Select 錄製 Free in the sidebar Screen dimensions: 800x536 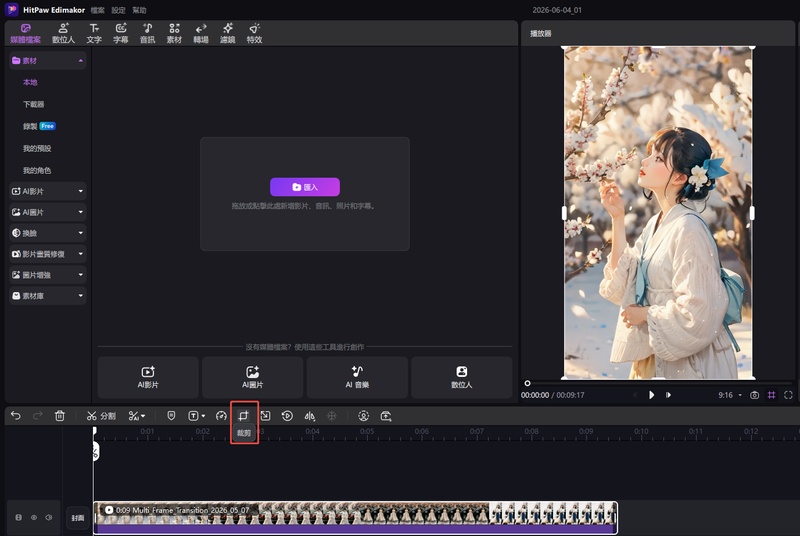click(x=39, y=126)
